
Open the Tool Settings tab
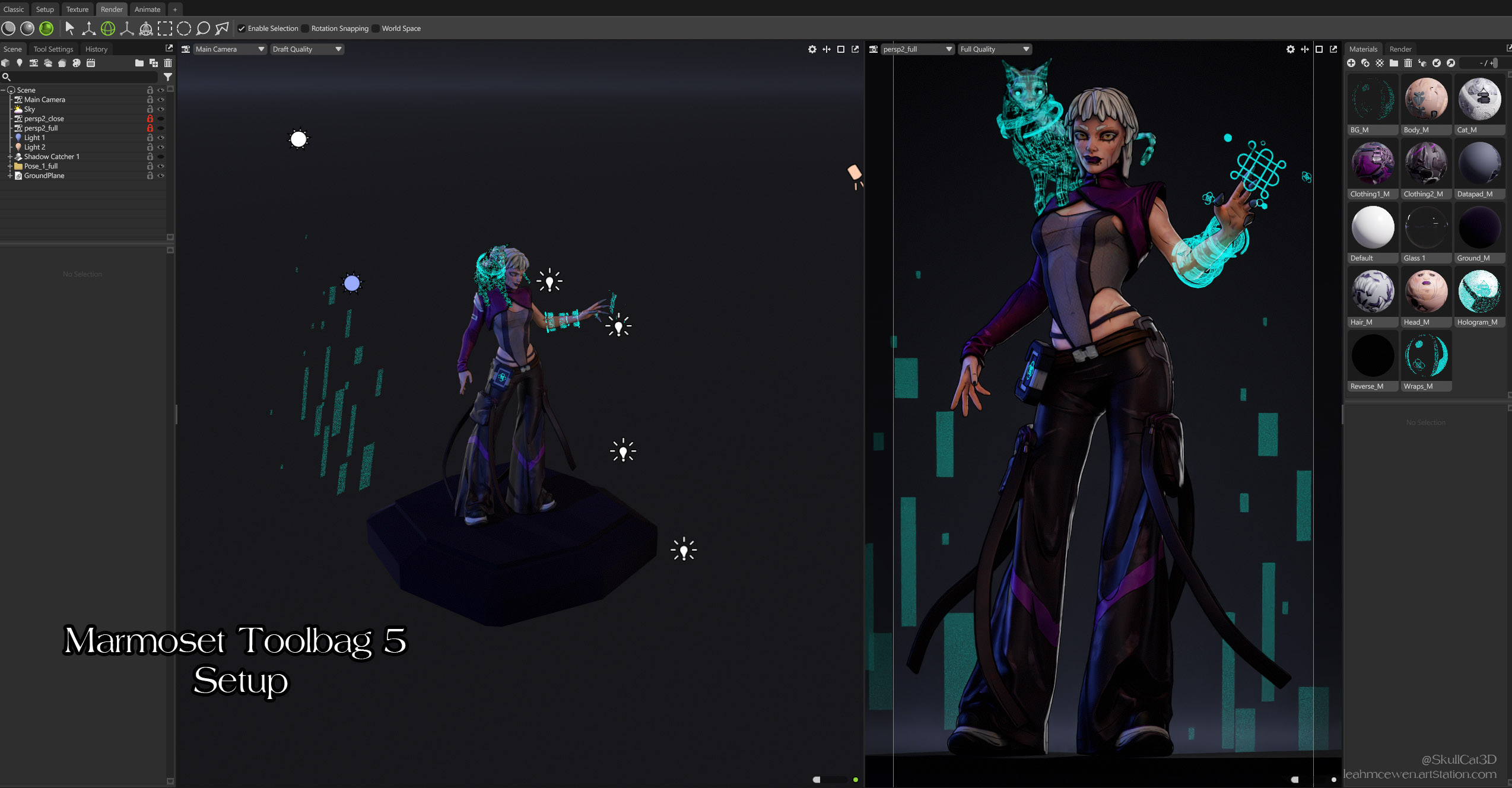[x=53, y=49]
